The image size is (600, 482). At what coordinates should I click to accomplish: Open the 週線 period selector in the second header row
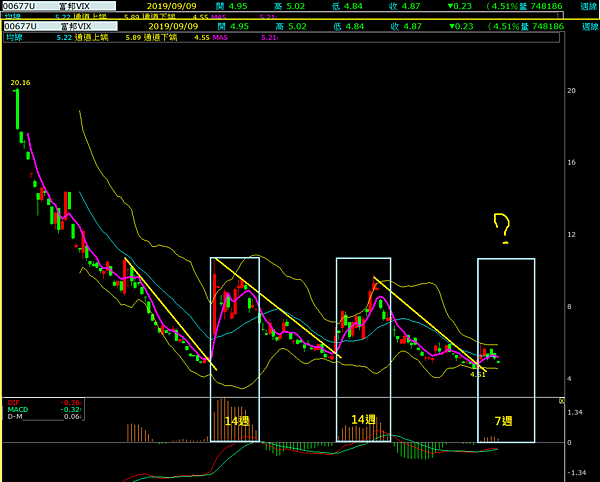coord(589,26)
